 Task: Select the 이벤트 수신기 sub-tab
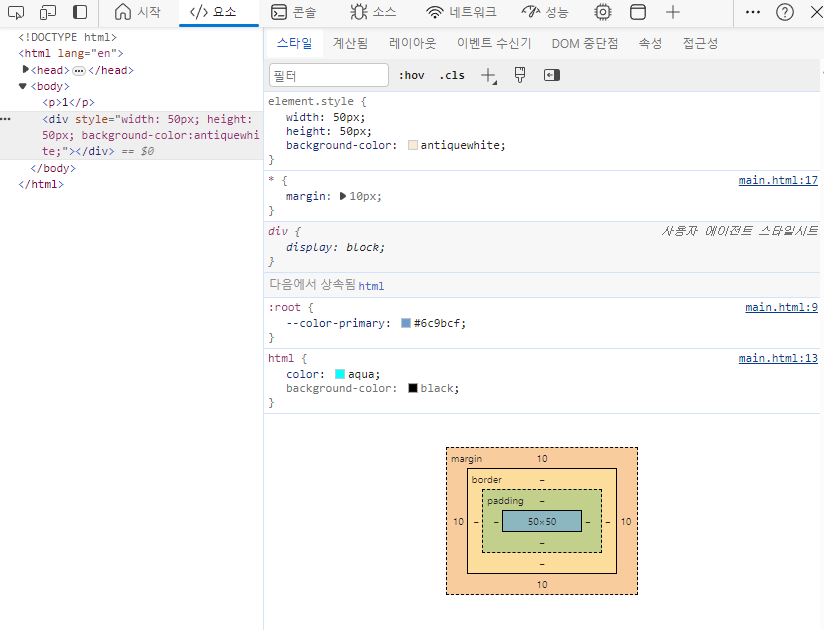pyautogui.click(x=494, y=43)
